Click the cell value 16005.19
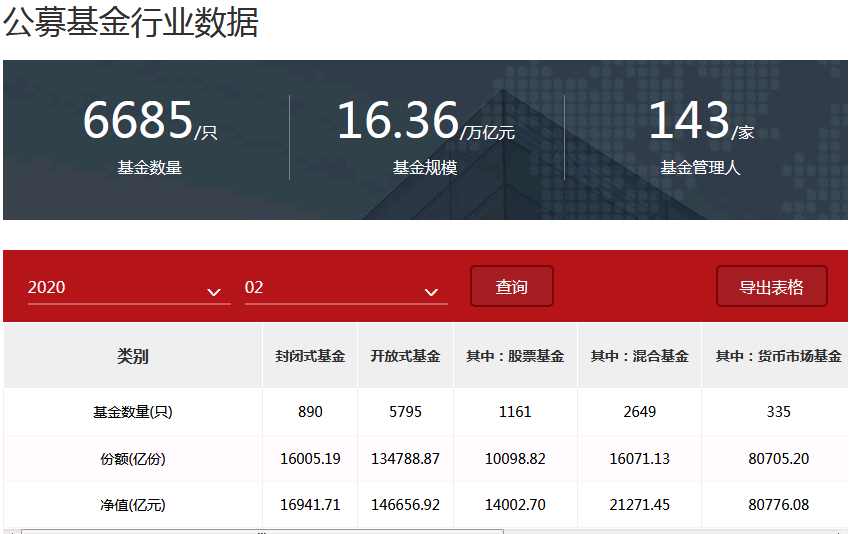The width and height of the screenshot is (853, 534). click(x=310, y=458)
